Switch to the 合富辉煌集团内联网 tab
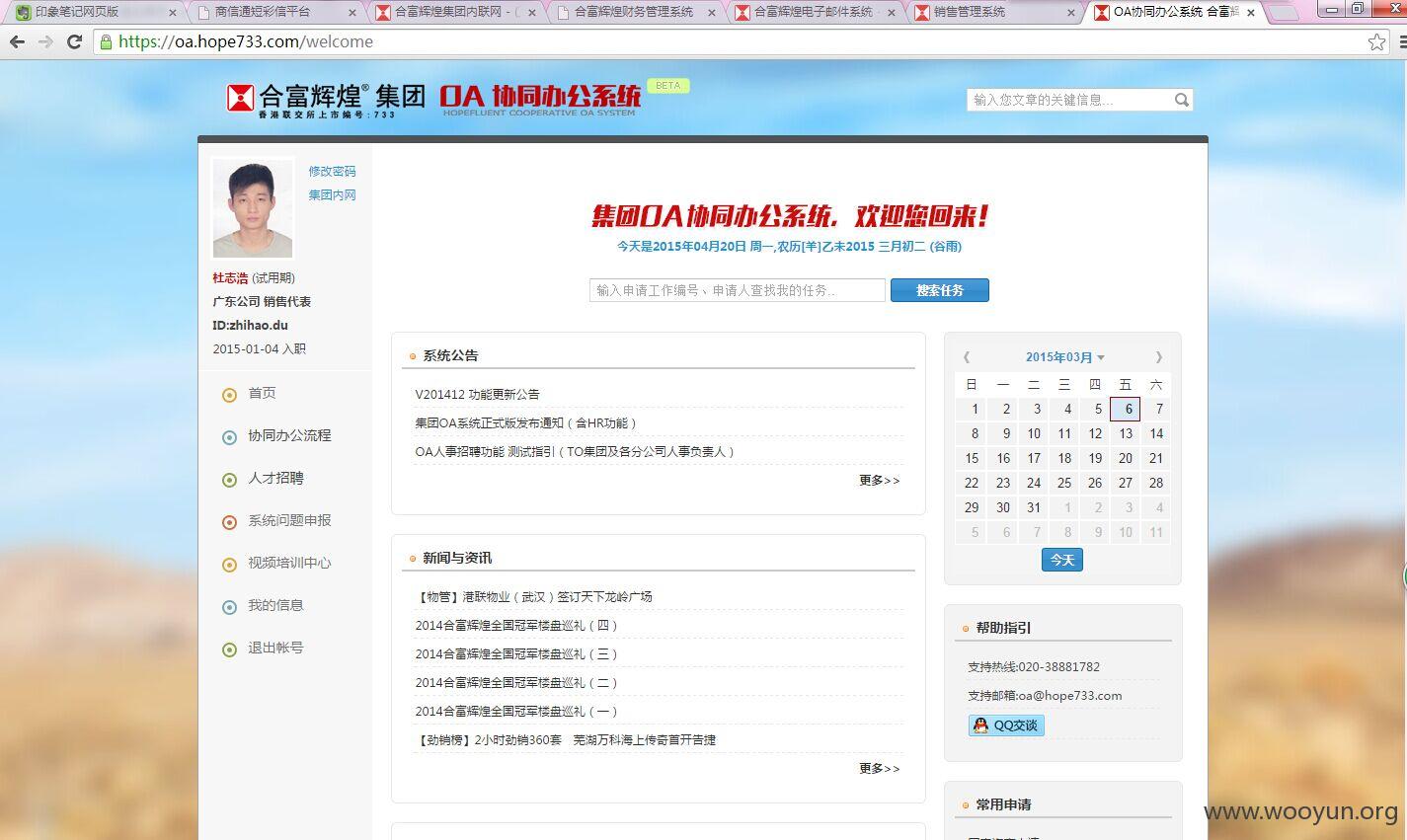This screenshot has height=840, width=1407. [454, 12]
